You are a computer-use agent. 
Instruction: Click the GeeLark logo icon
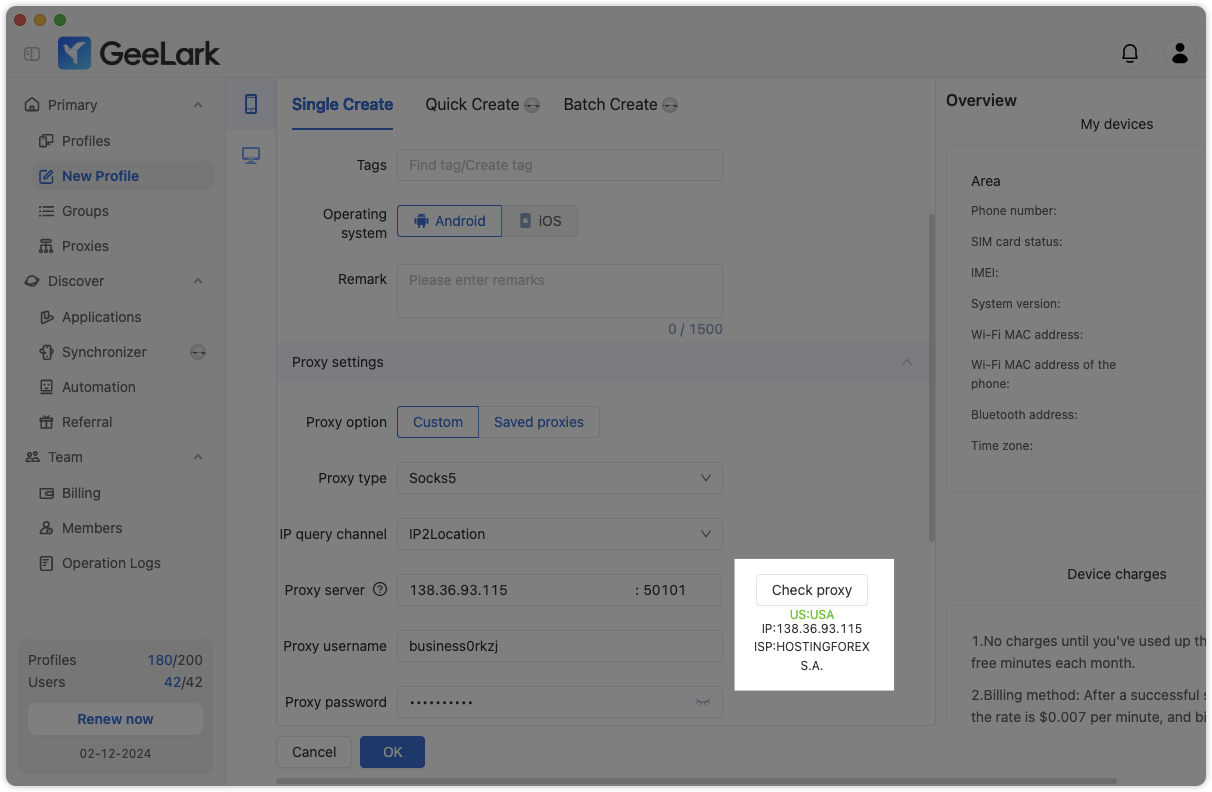74,53
